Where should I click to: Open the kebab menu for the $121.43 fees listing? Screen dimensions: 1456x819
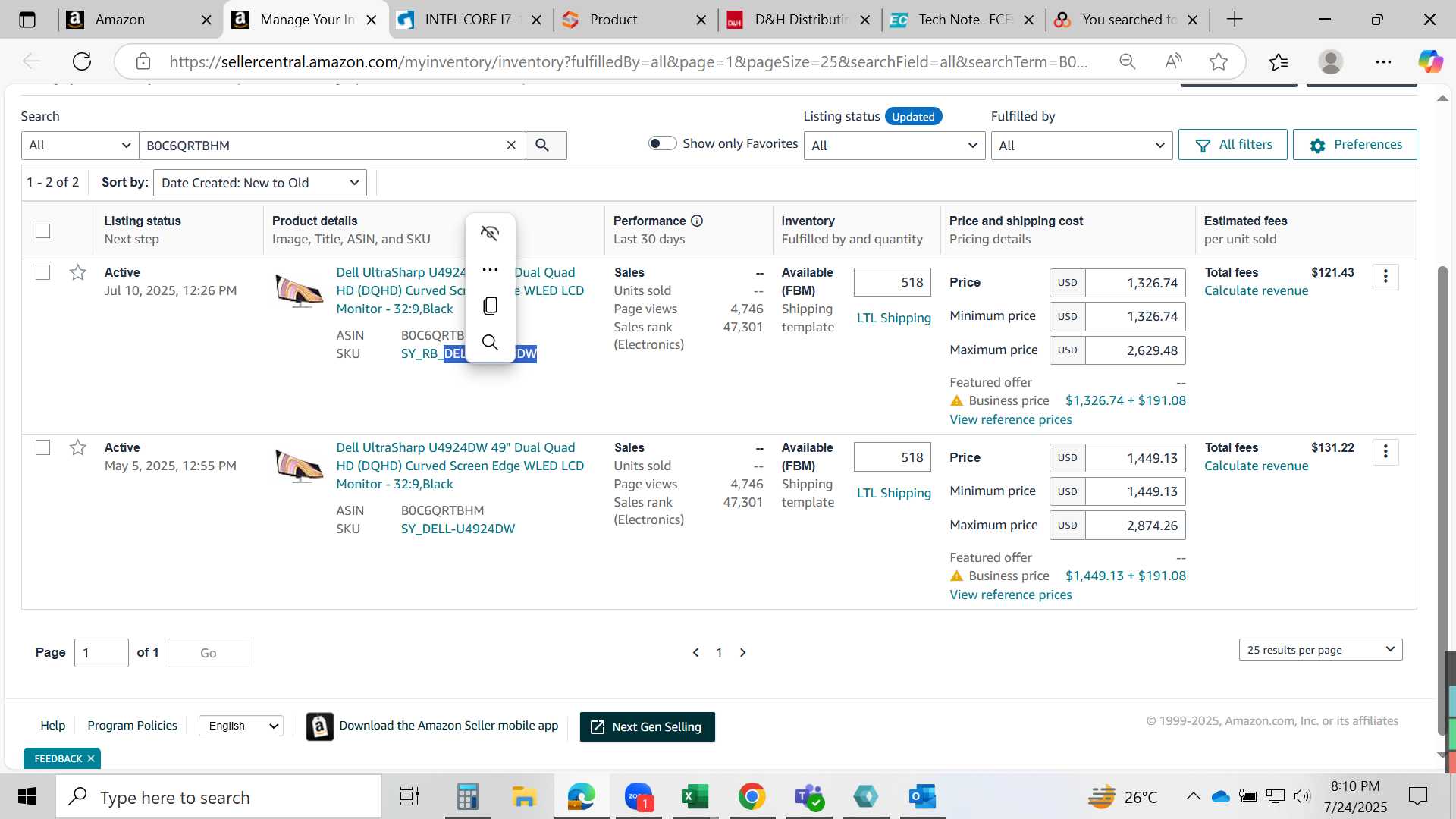coord(1385,277)
